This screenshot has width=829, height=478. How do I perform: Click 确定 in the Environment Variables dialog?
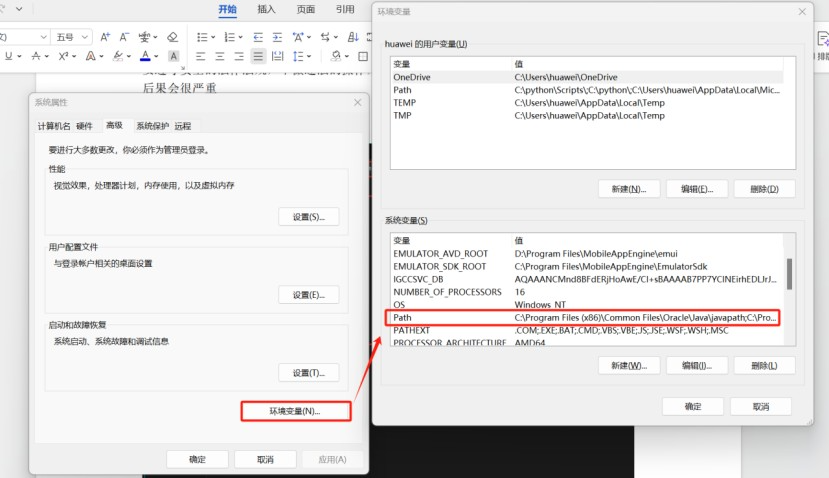693,407
